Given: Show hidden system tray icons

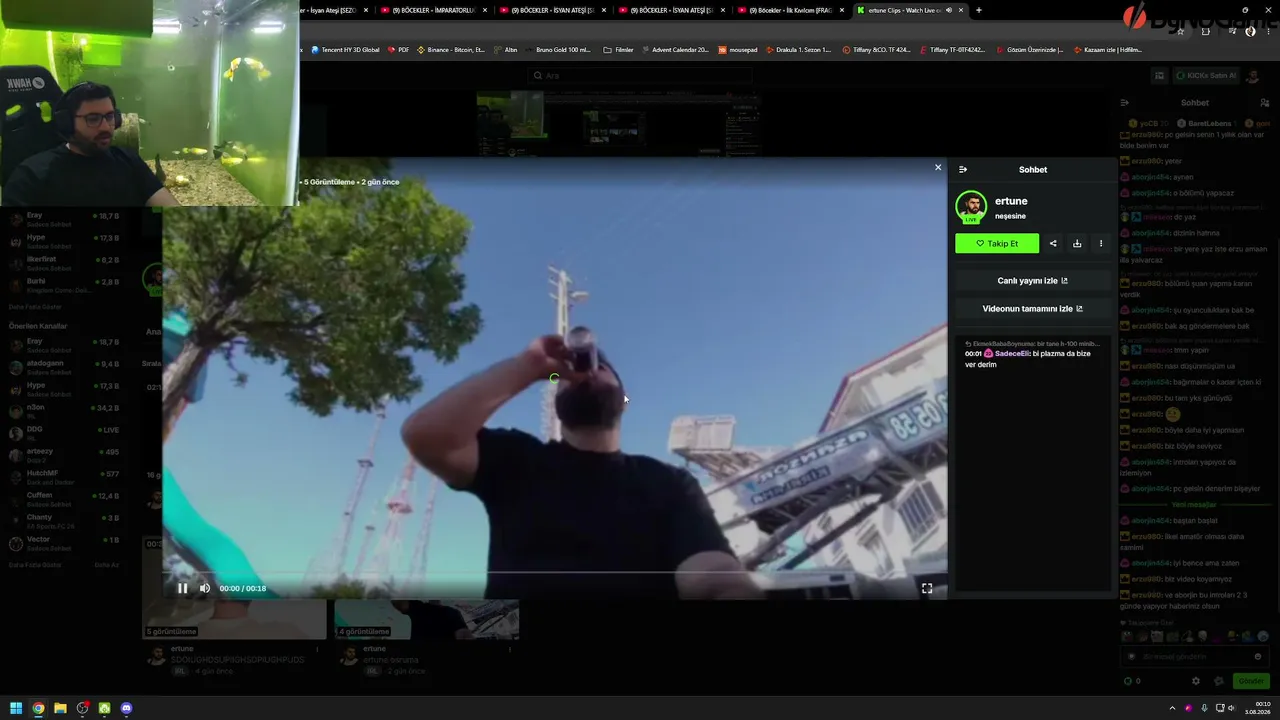Looking at the screenshot, I should [x=1172, y=708].
